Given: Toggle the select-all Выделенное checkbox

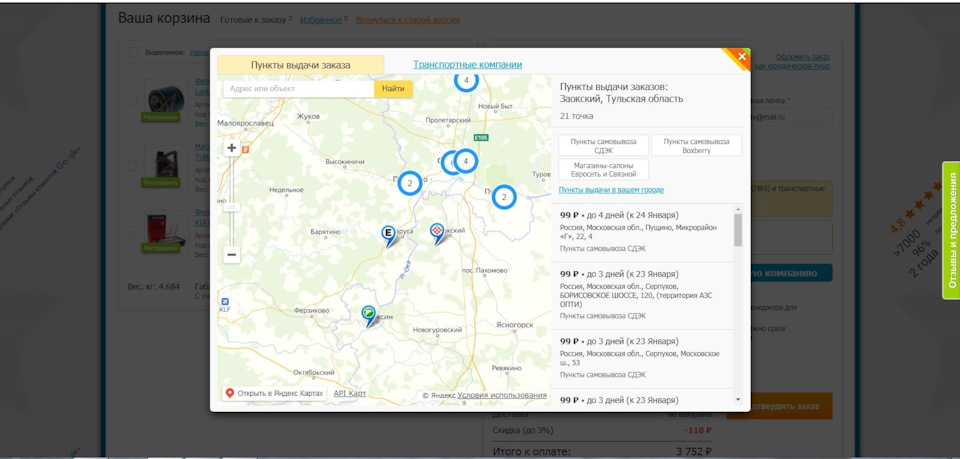Looking at the screenshot, I should (x=133, y=53).
